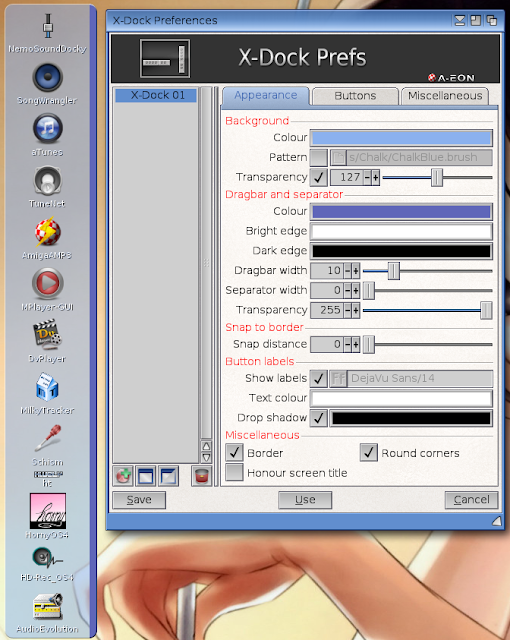This screenshot has height=640, width=510.
Task: Toggle the Pattern checkbox
Action: tap(319, 158)
